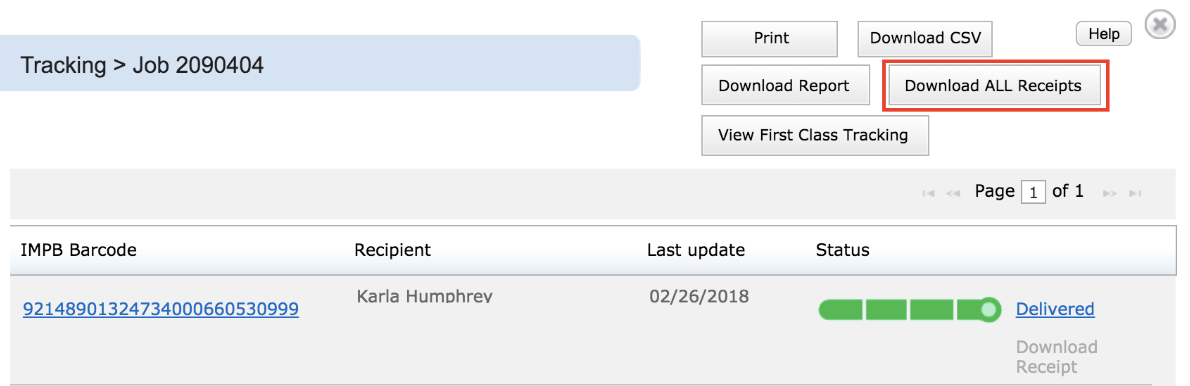Image resolution: width=1190 pixels, height=386 pixels.
Task: Sort by Status column header
Action: click(x=842, y=249)
